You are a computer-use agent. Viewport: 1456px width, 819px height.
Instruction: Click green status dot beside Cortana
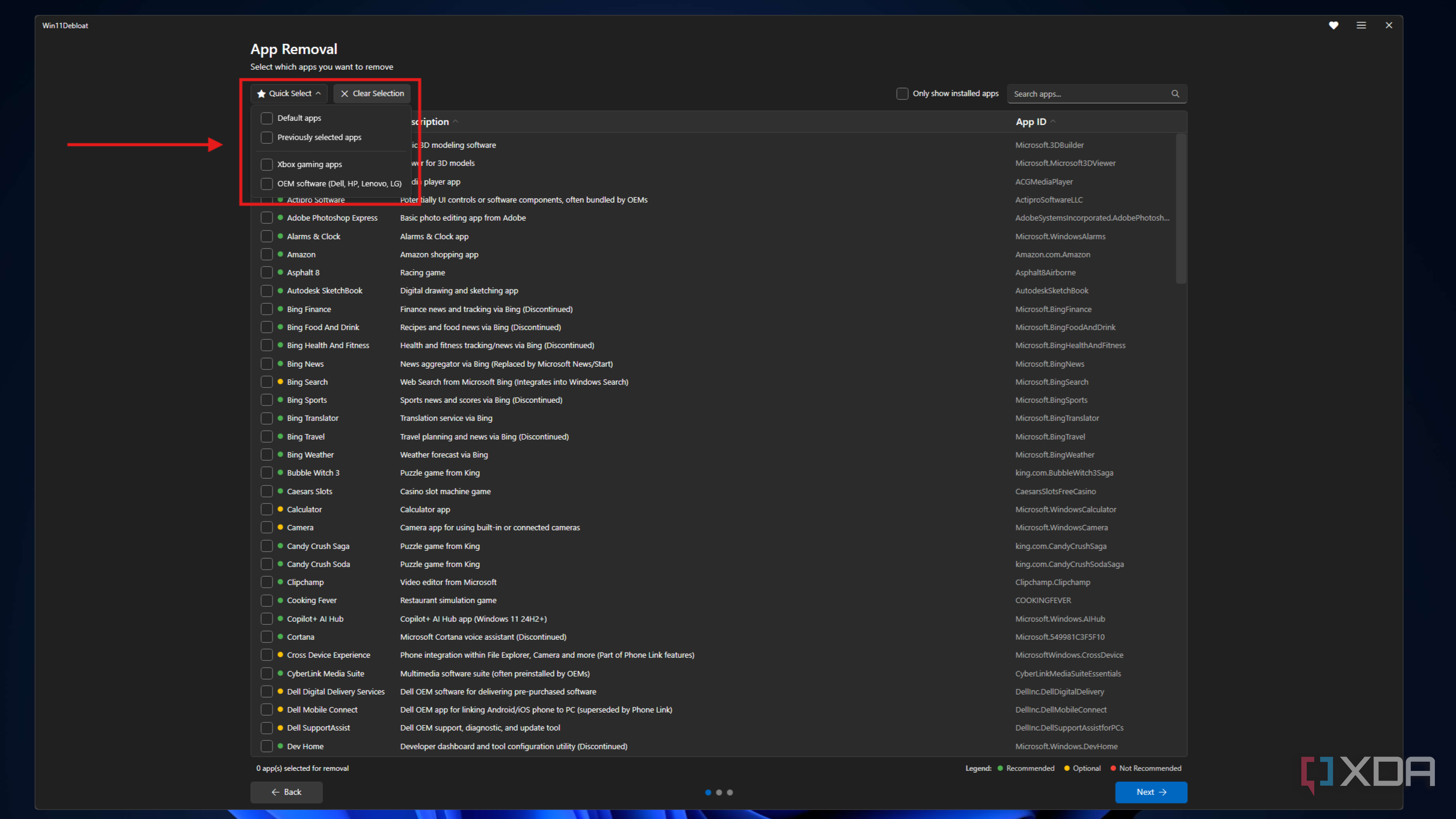(280, 637)
